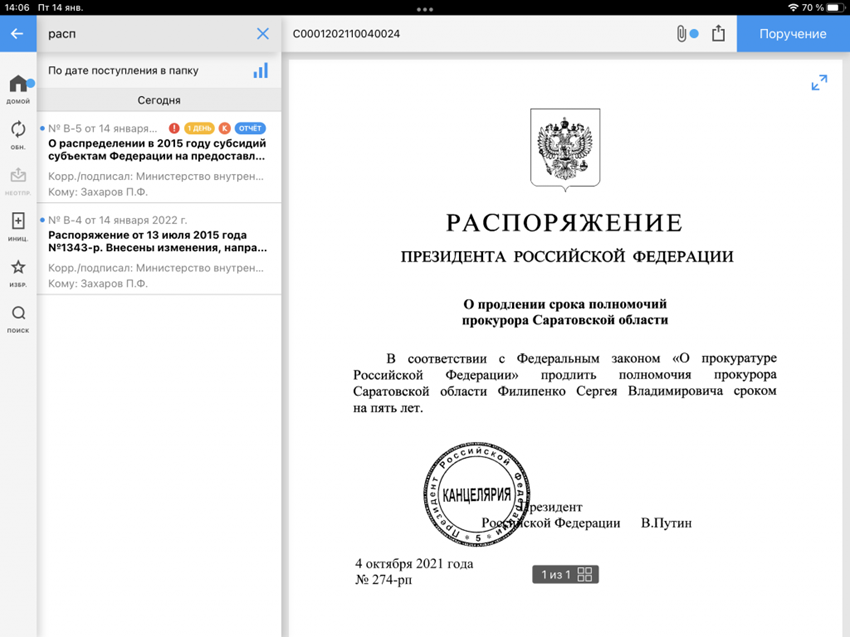
Task: Open the Избр. favorites star
Action: (18, 273)
